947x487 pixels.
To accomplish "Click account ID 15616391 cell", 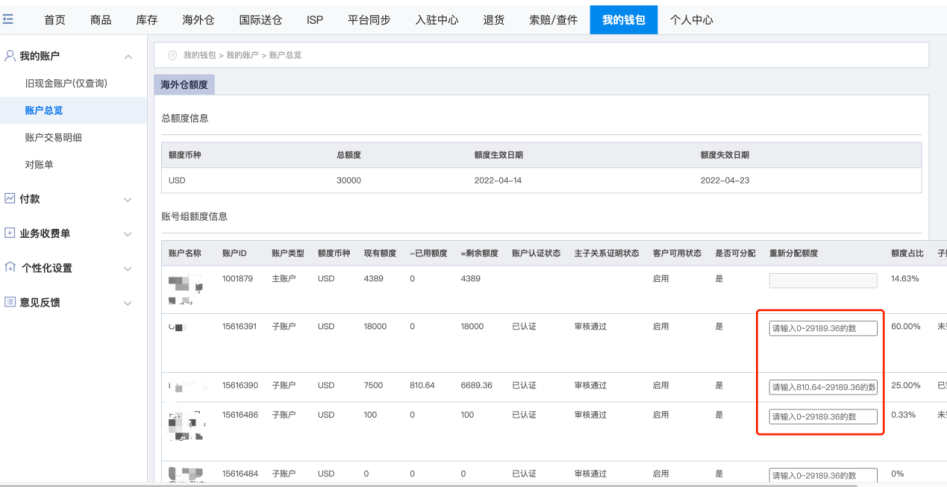I will [x=239, y=326].
